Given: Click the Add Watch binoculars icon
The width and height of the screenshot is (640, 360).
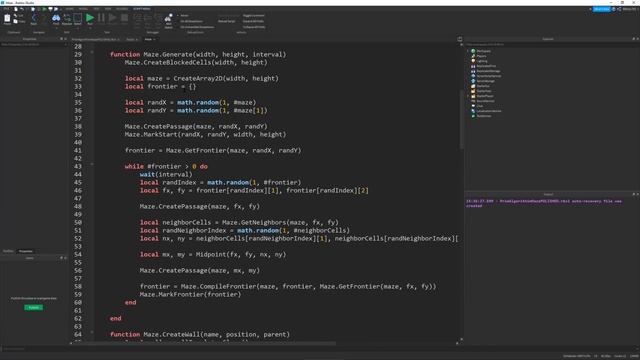Looking at the screenshot, I should coord(168,20).
